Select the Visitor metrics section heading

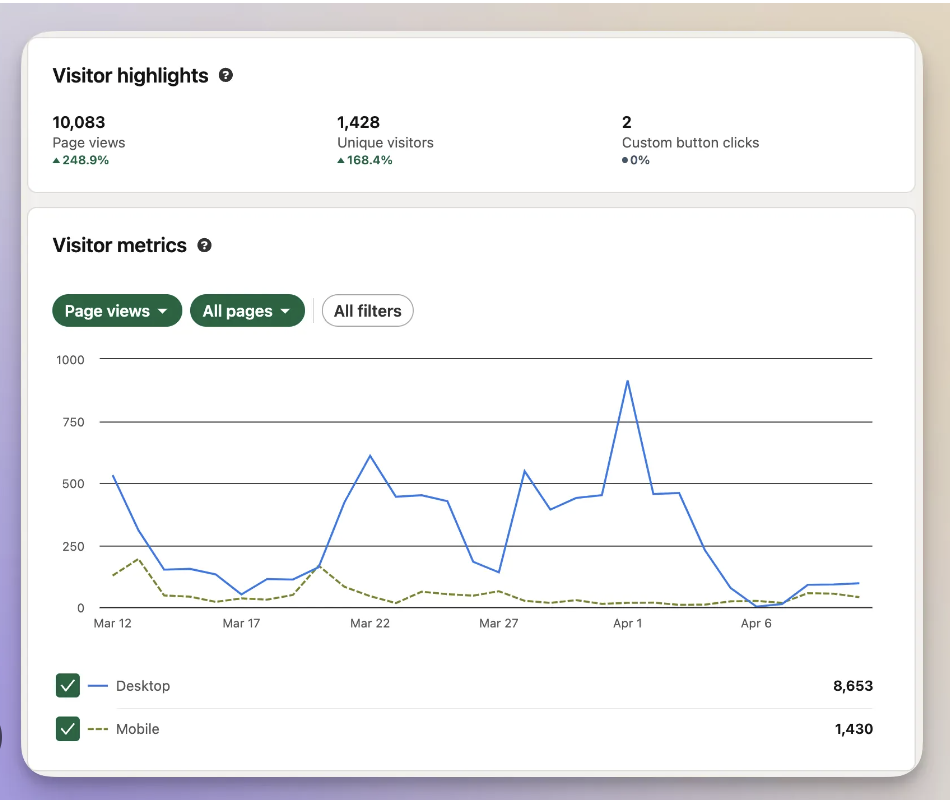(120, 245)
